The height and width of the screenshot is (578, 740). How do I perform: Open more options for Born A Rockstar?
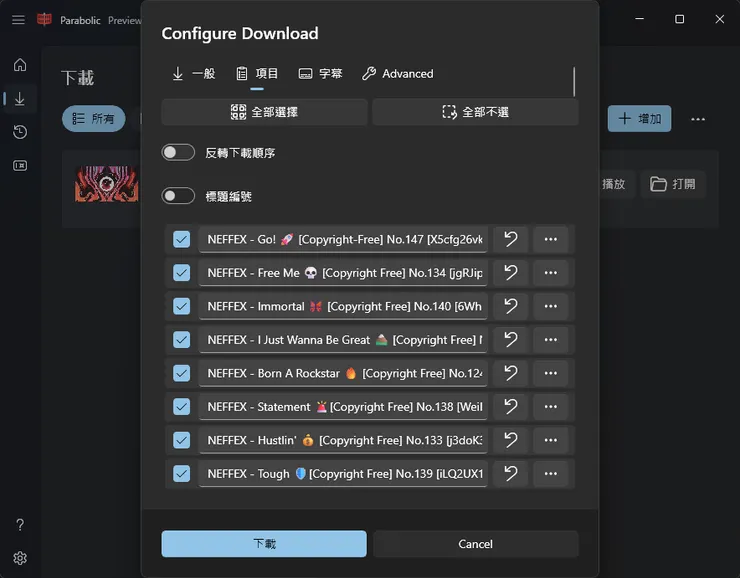pos(551,373)
